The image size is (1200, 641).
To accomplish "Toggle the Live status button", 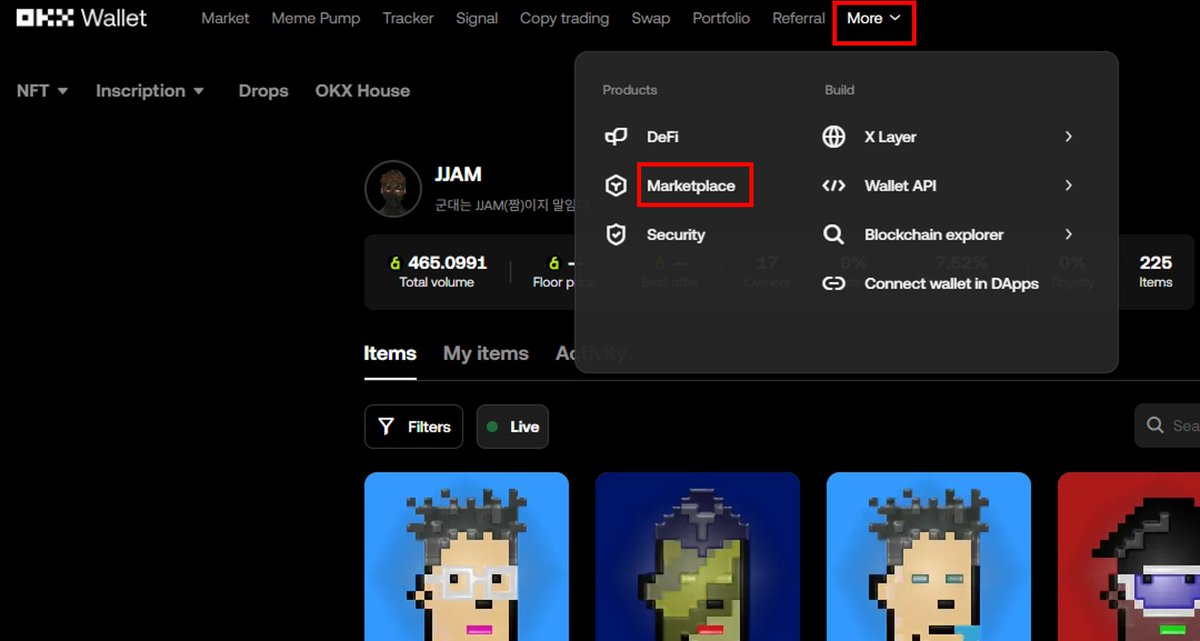I will coord(513,427).
